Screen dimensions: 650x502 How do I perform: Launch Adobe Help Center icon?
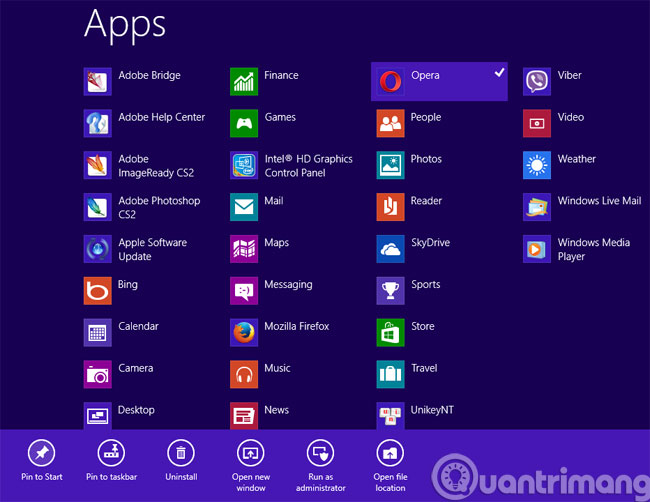click(97, 123)
